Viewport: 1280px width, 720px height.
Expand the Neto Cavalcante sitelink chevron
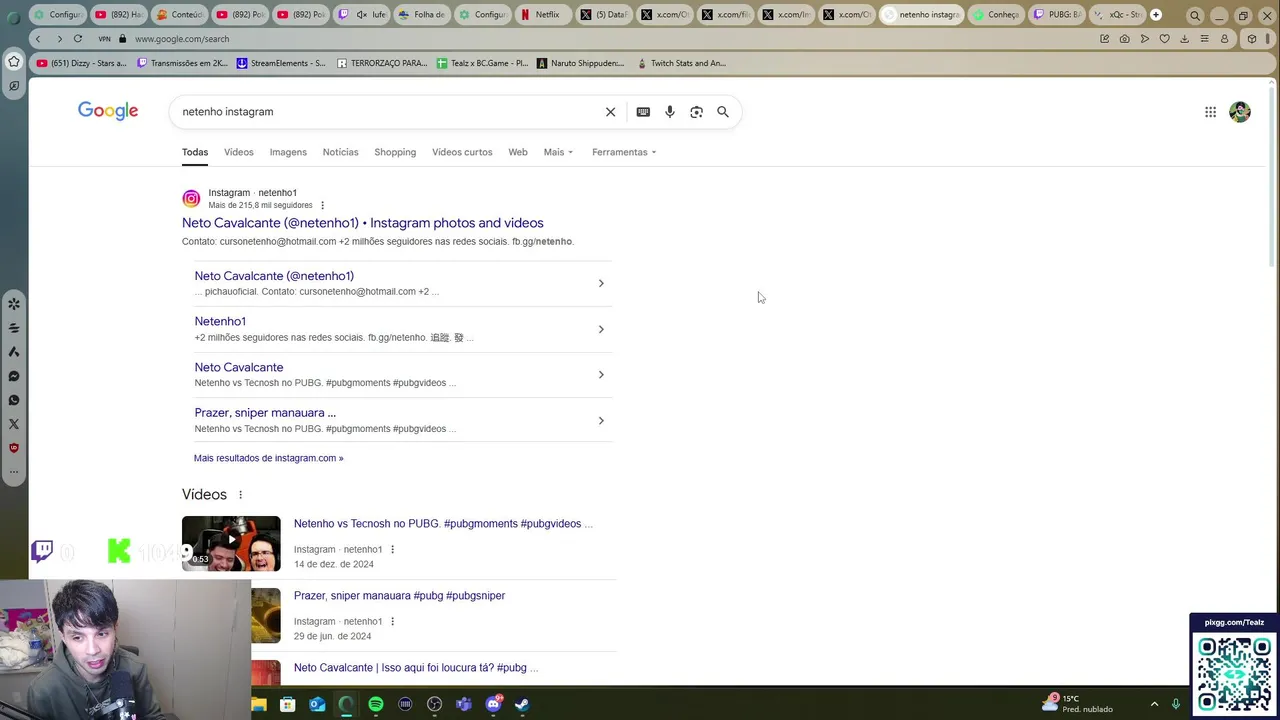click(601, 375)
